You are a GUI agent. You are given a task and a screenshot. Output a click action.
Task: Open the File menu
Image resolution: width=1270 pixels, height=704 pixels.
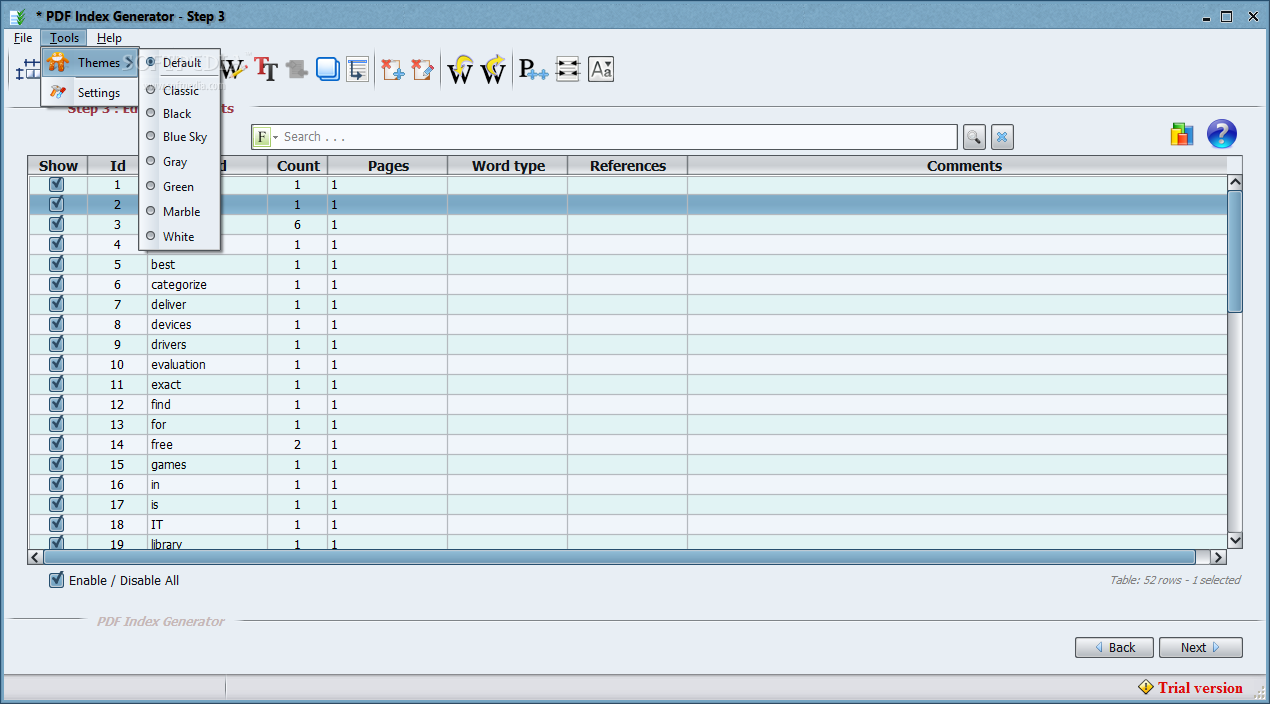[x=23, y=38]
